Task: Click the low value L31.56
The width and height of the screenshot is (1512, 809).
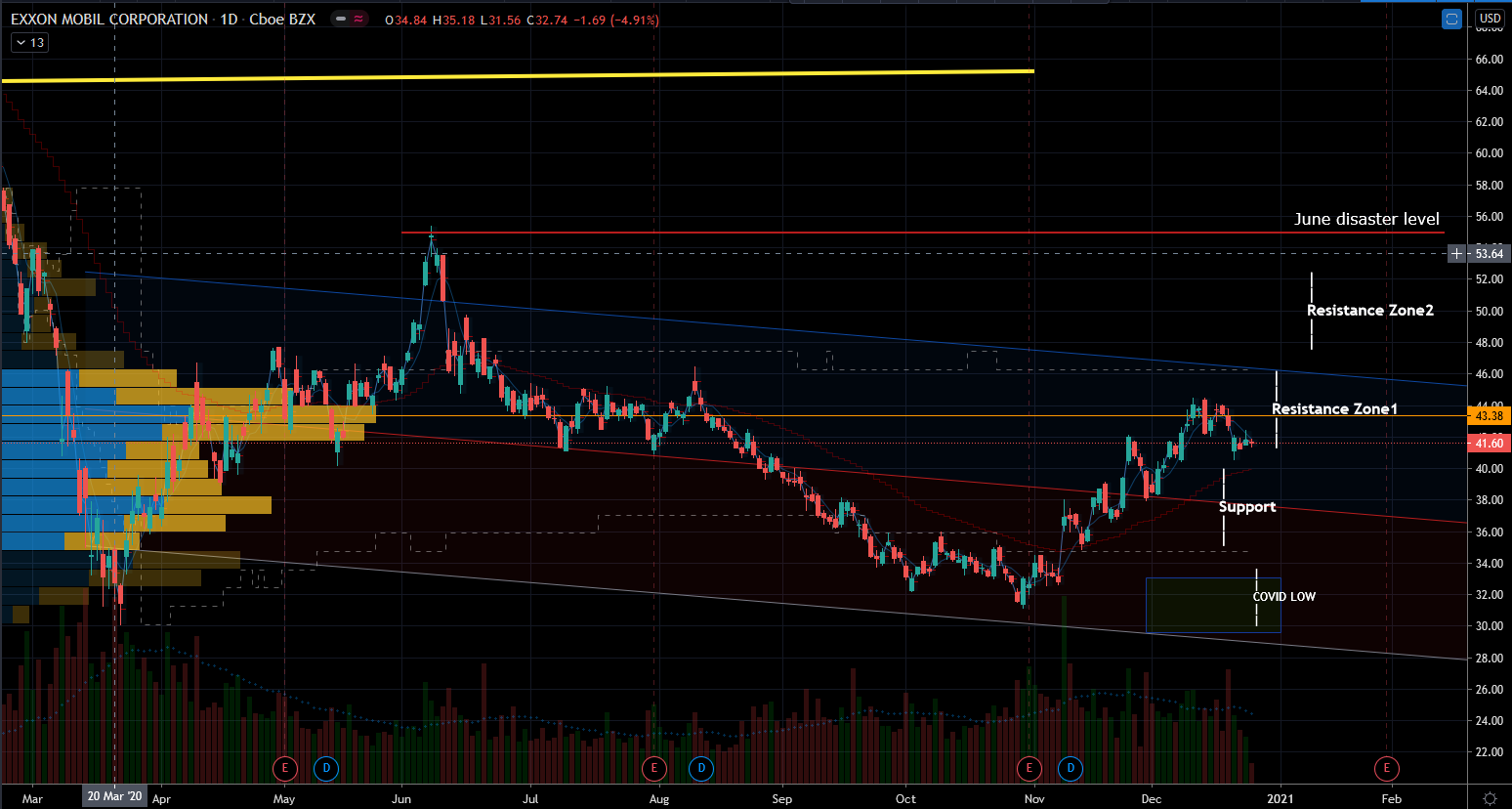Action: [501, 21]
